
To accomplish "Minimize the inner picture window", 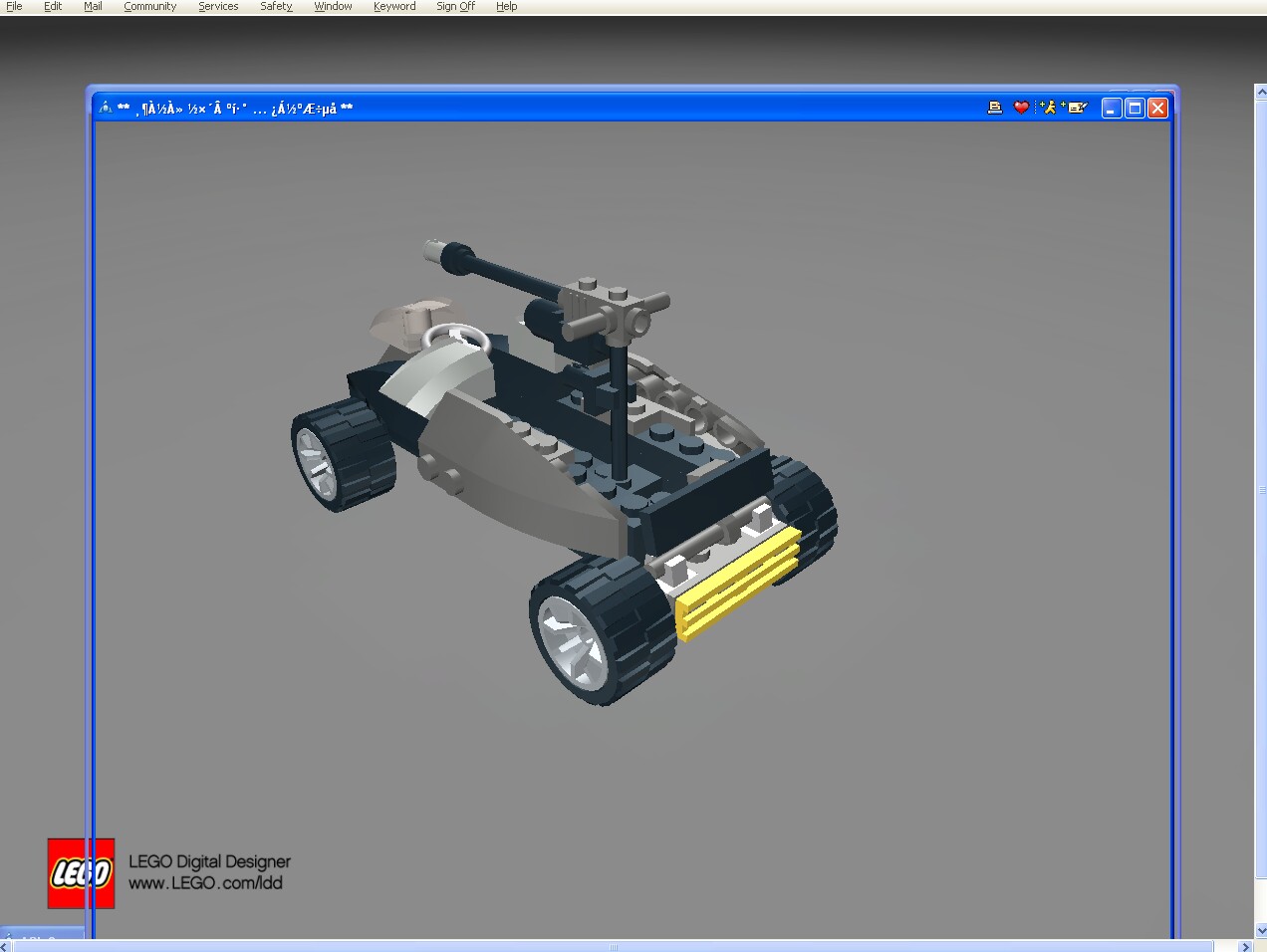I will [x=1112, y=108].
